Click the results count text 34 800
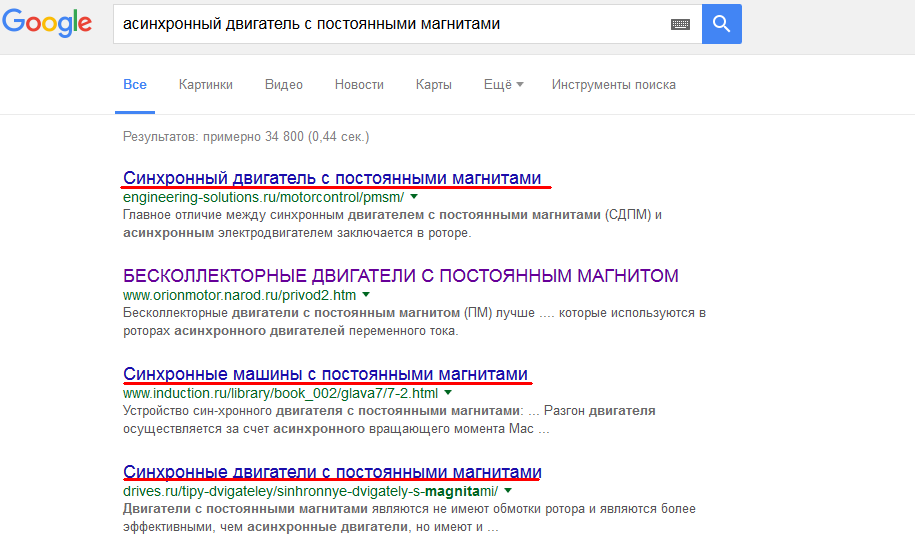915x538 pixels. [246, 137]
